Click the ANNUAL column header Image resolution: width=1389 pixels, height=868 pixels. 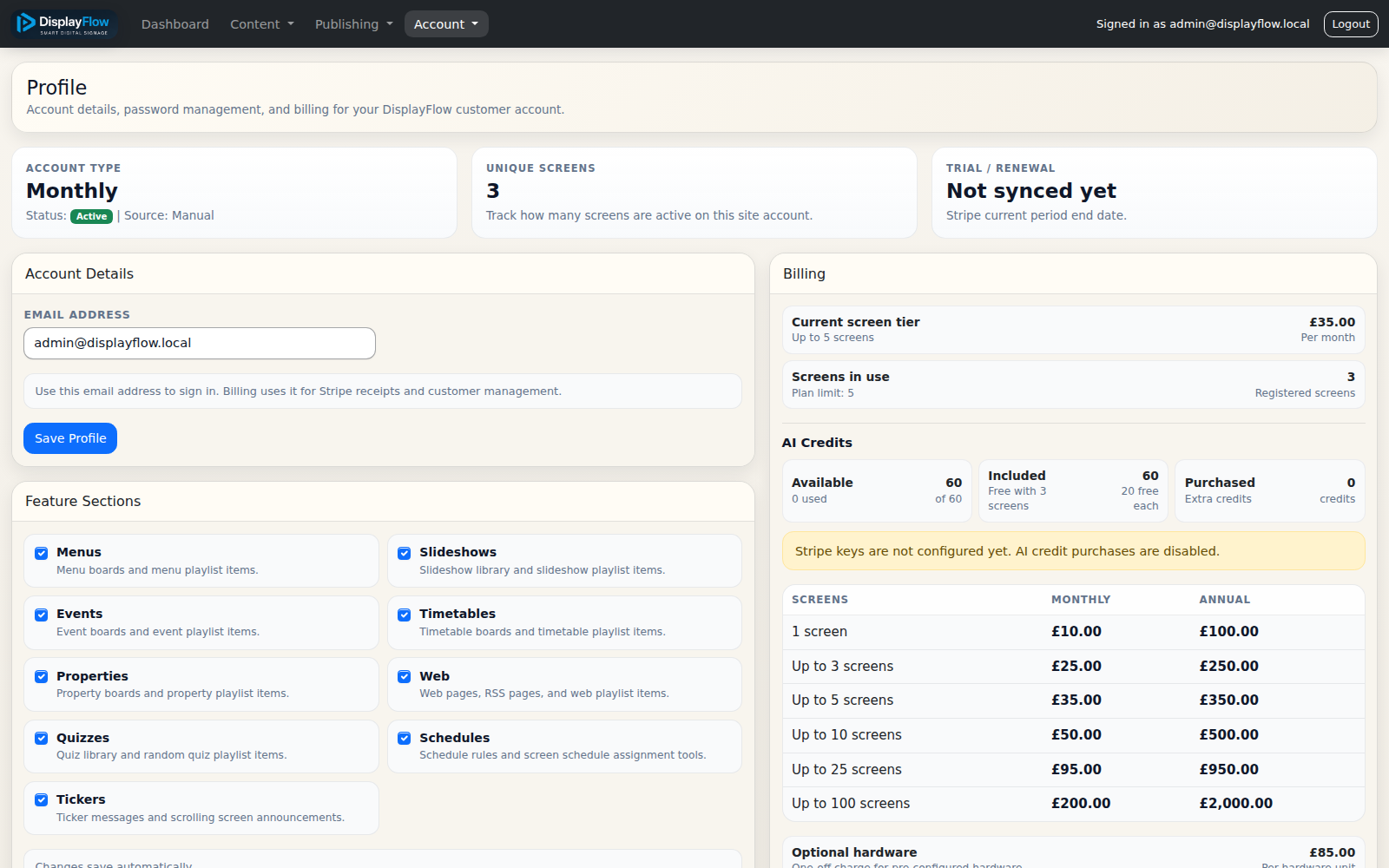point(1225,600)
